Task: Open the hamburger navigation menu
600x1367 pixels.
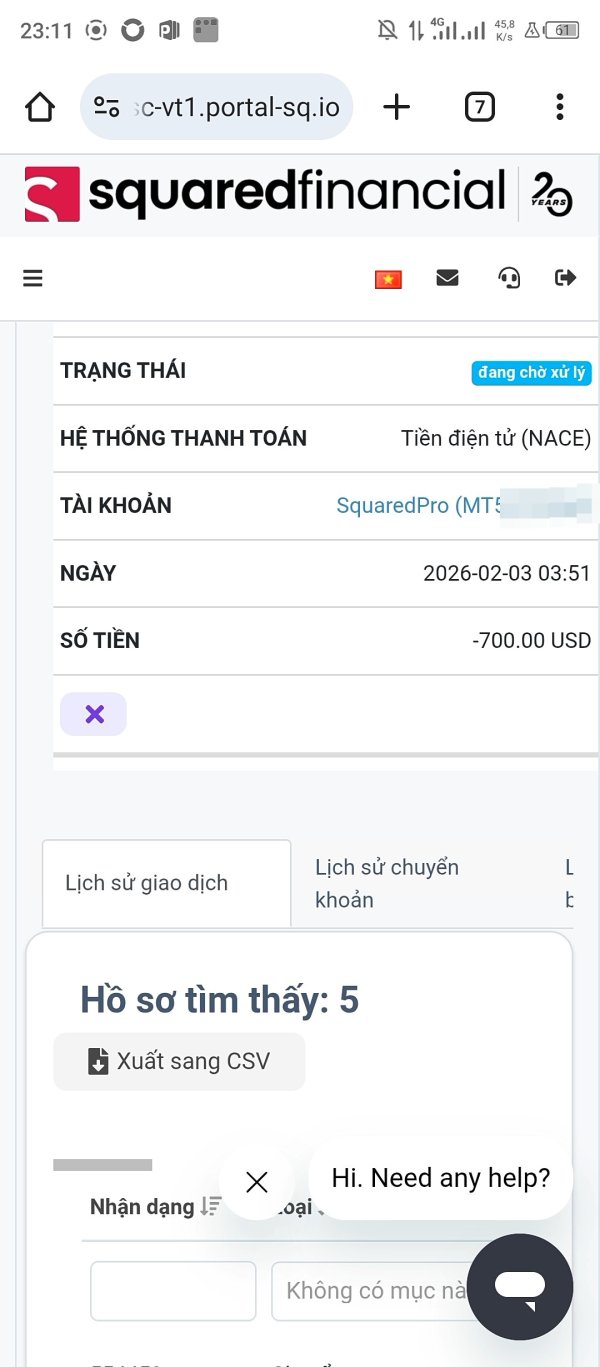Action: 33,278
